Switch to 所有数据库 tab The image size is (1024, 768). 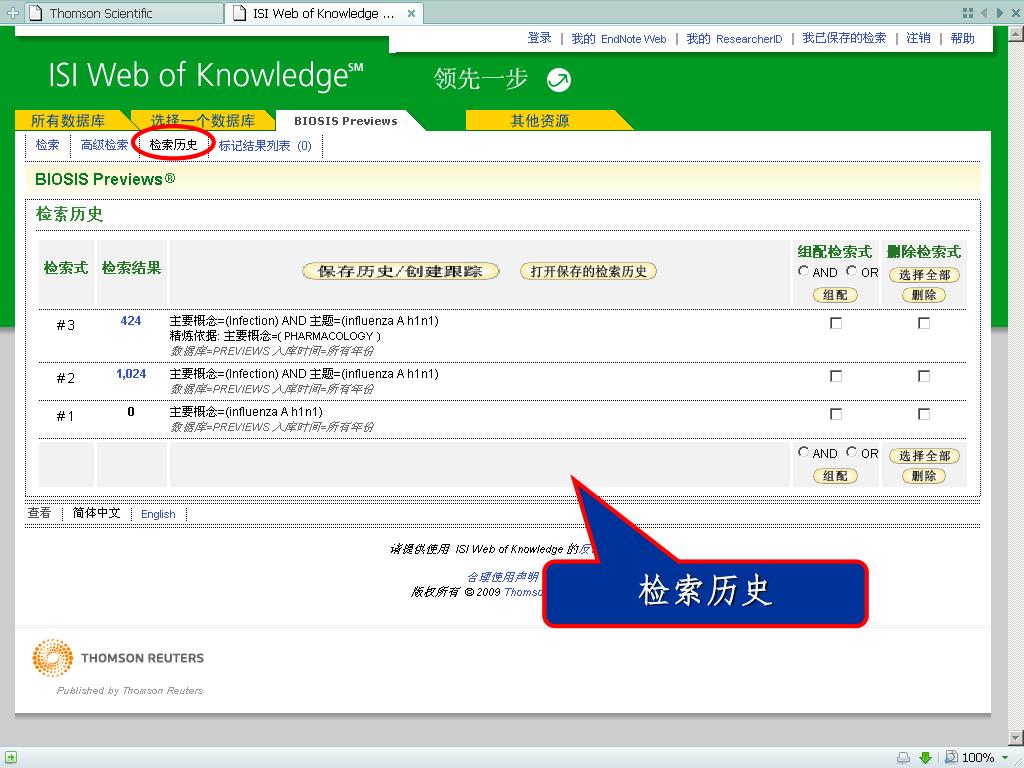click(68, 120)
